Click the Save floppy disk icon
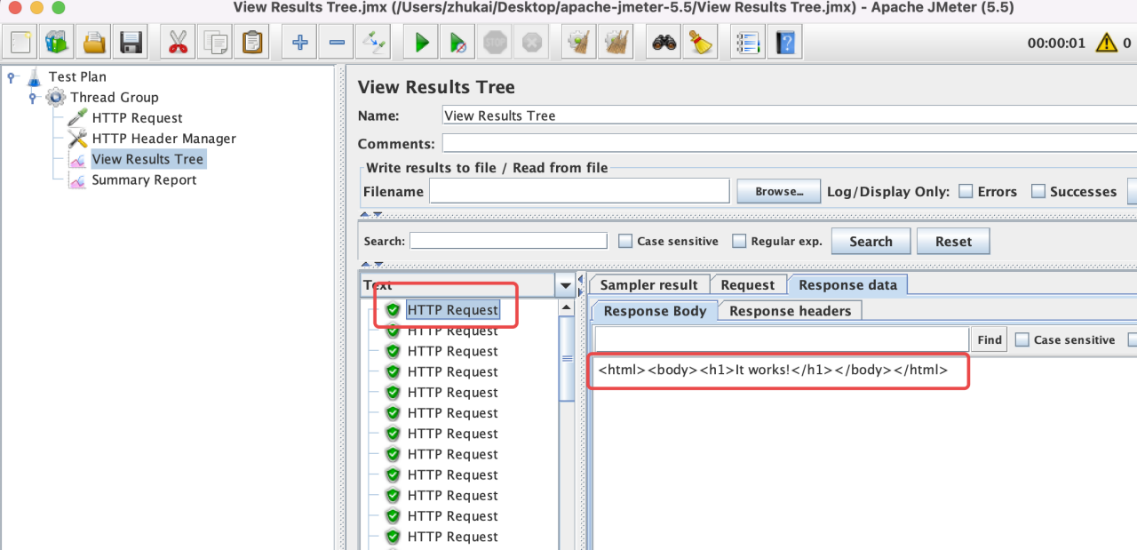The height and width of the screenshot is (550, 1137). 131,43
